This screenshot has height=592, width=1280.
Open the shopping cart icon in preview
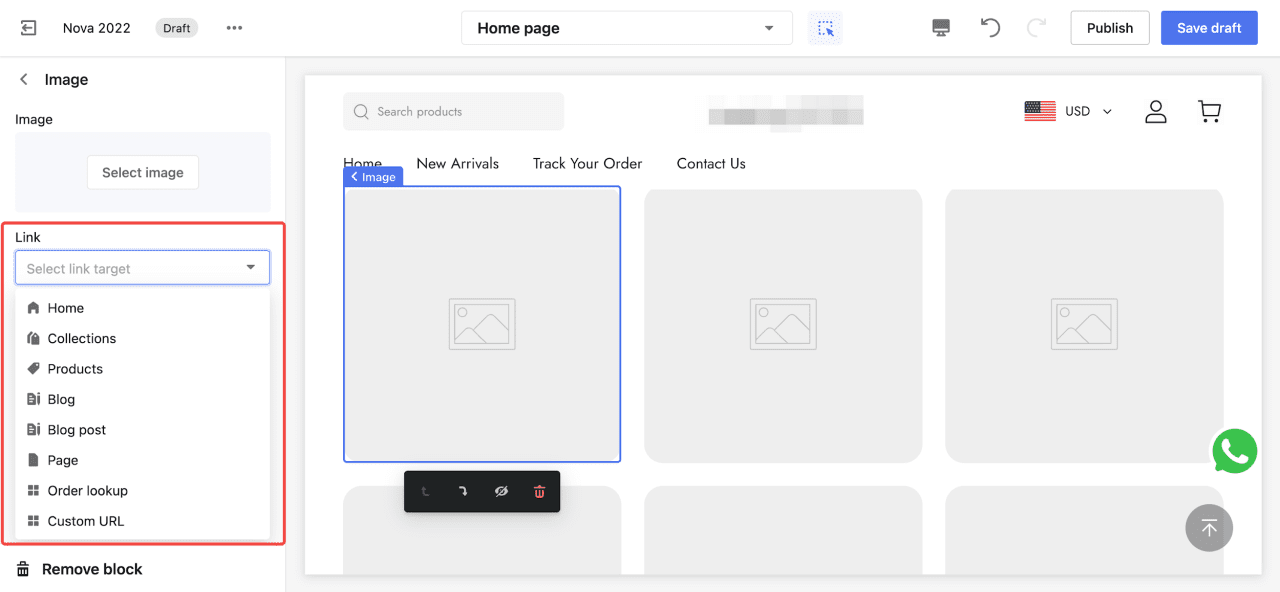(x=1209, y=111)
